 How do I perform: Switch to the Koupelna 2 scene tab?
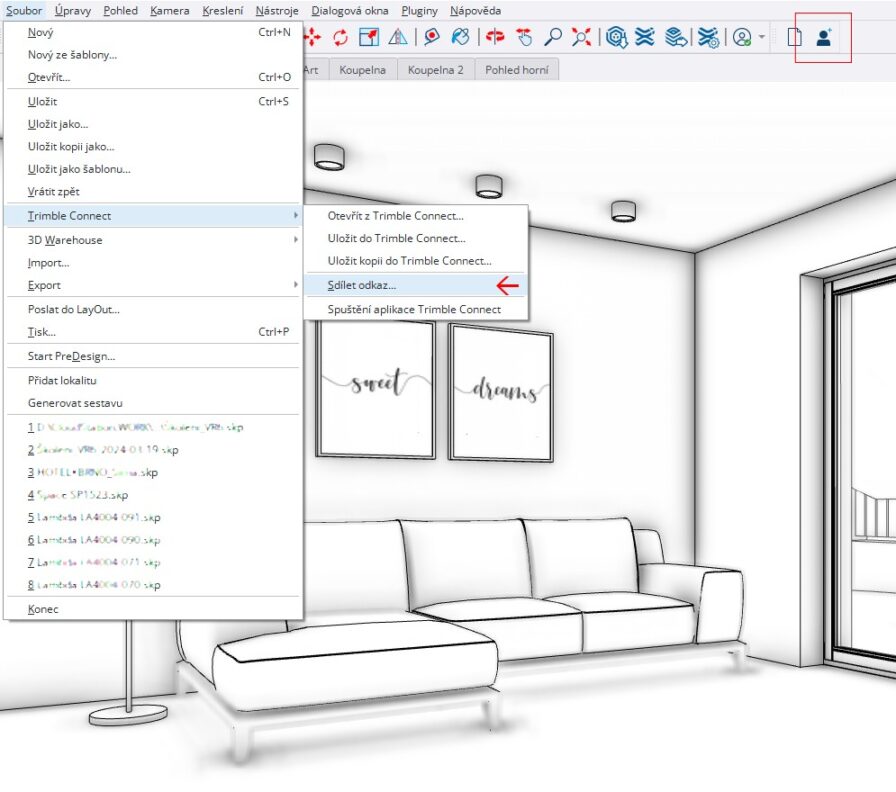[435, 70]
